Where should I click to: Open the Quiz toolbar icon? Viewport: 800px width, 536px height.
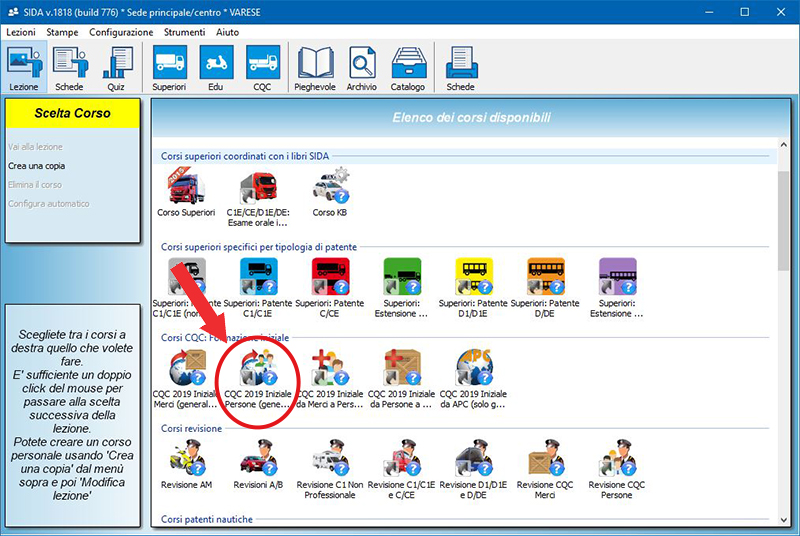pyautogui.click(x=118, y=68)
